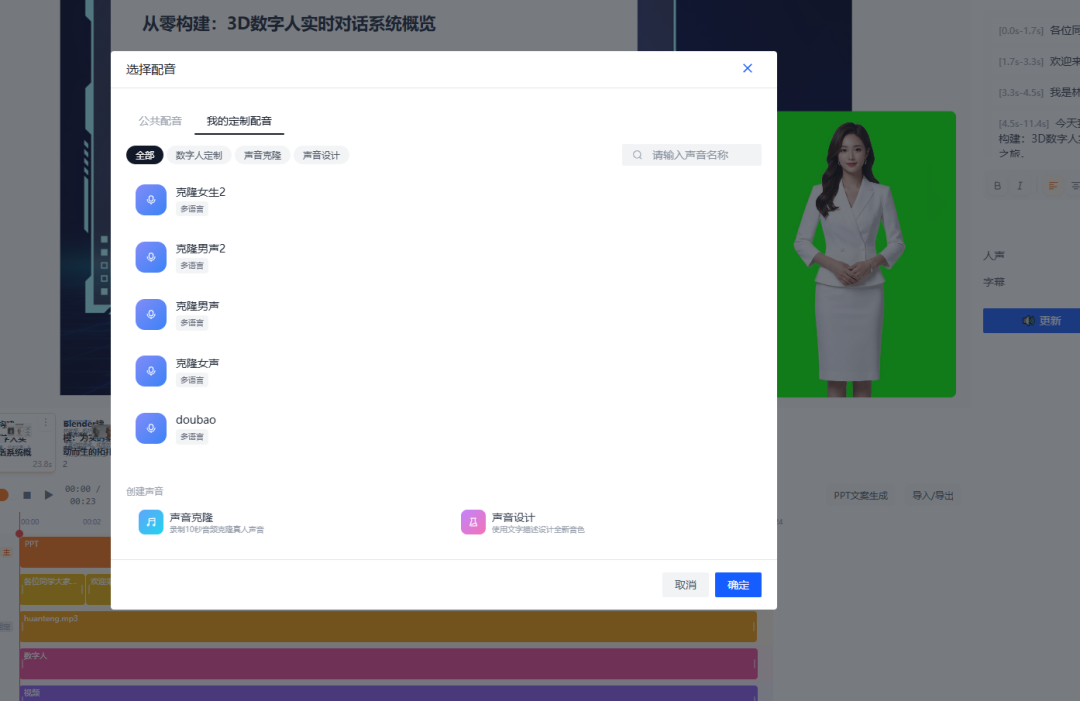Select the [4.5s-11.4s] script segment
Viewport: 1080px width, 701px height.
[1039, 138]
